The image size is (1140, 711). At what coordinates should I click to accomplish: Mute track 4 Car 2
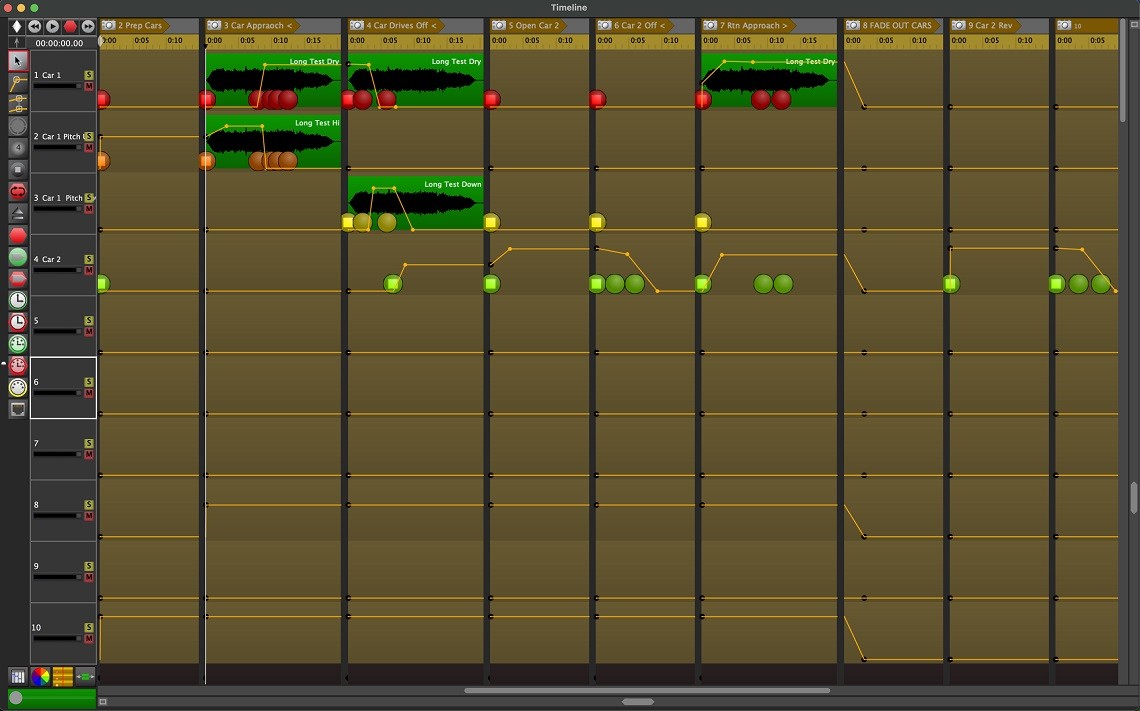pyautogui.click(x=89, y=270)
